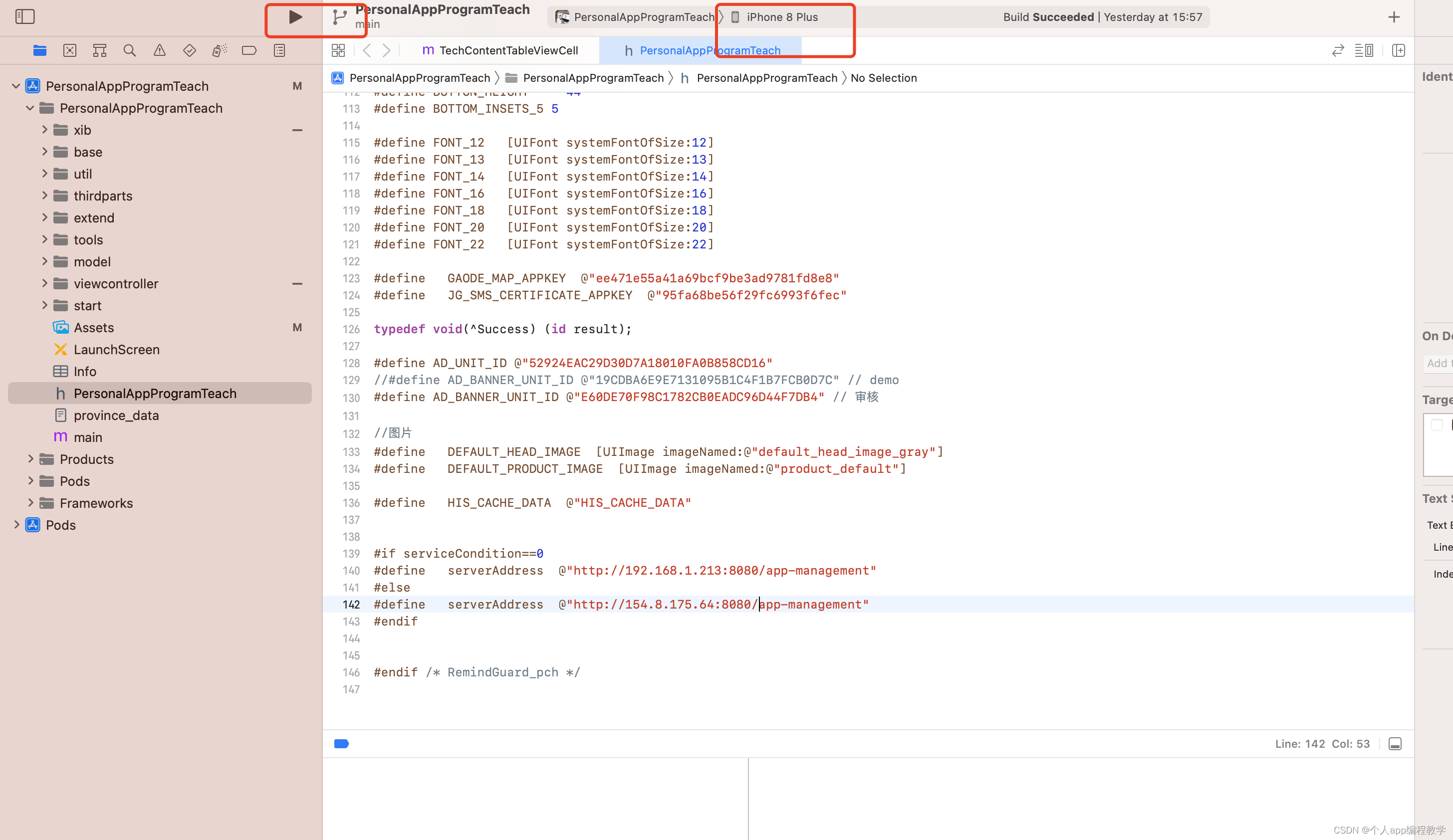Click Add tags field in inspector
This screenshot has width=1453, height=840.
1439,363
